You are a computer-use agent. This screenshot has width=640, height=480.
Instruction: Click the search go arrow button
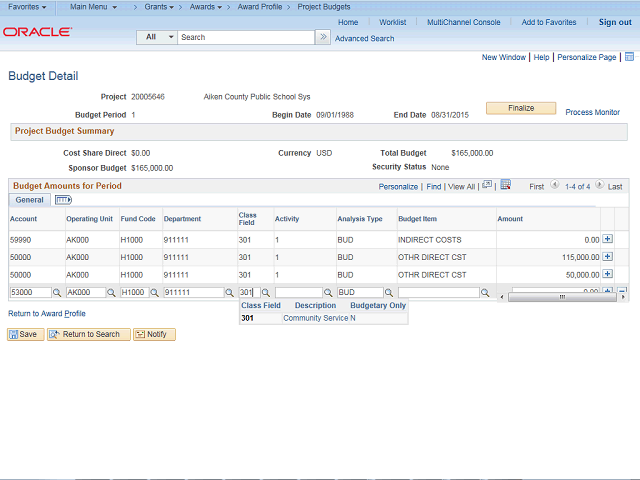click(322, 37)
